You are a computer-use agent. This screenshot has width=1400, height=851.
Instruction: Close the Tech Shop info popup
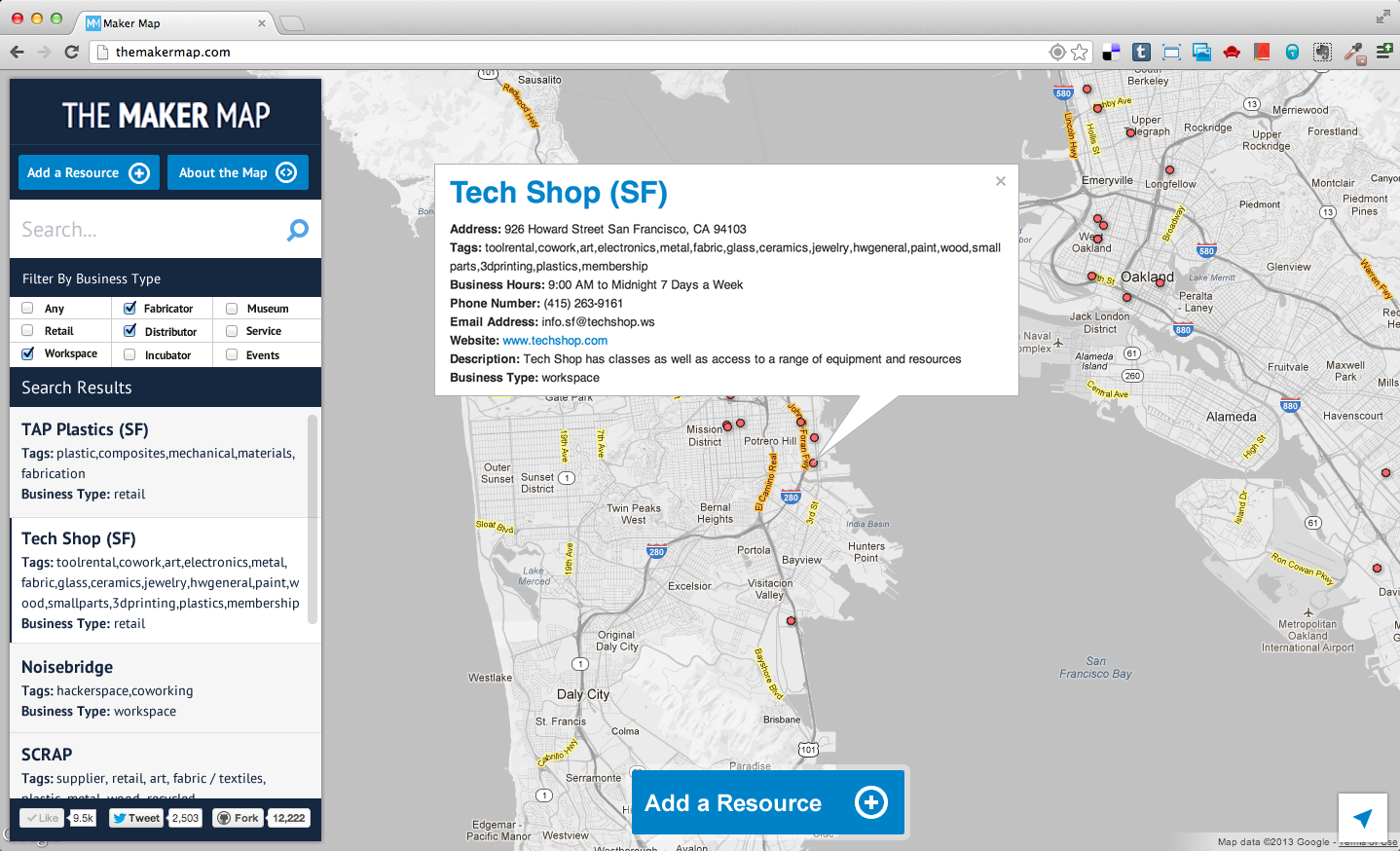(x=1000, y=181)
